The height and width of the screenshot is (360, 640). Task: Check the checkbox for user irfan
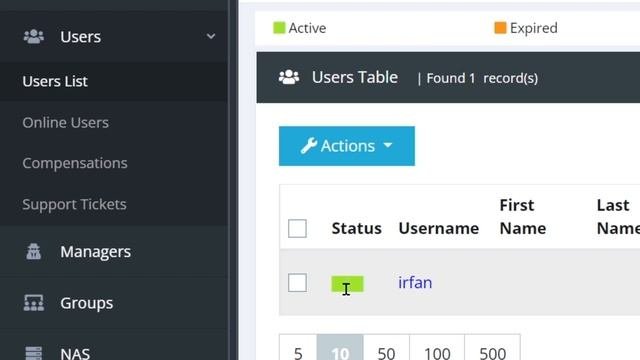297,282
